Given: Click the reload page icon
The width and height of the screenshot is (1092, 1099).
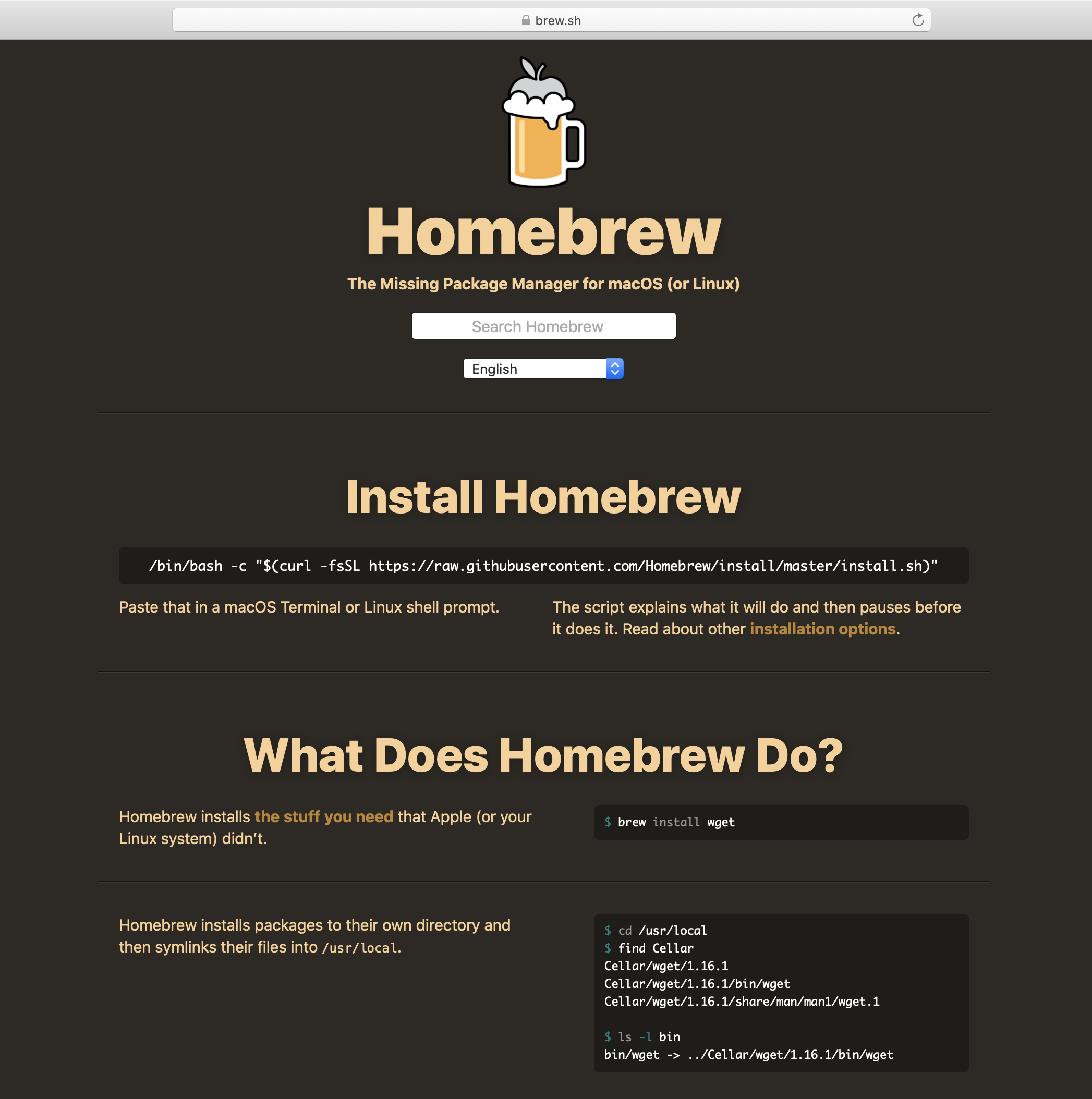Looking at the screenshot, I should point(917,20).
